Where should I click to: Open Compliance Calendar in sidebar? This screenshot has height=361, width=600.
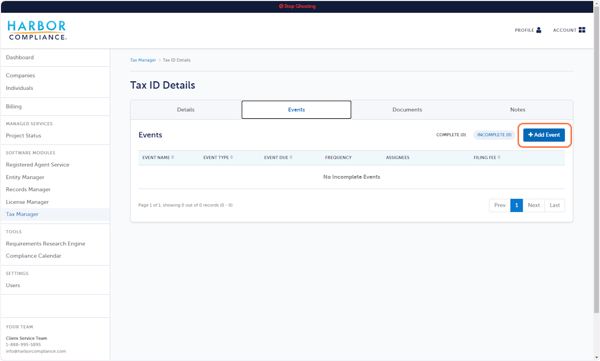click(33, 256)
